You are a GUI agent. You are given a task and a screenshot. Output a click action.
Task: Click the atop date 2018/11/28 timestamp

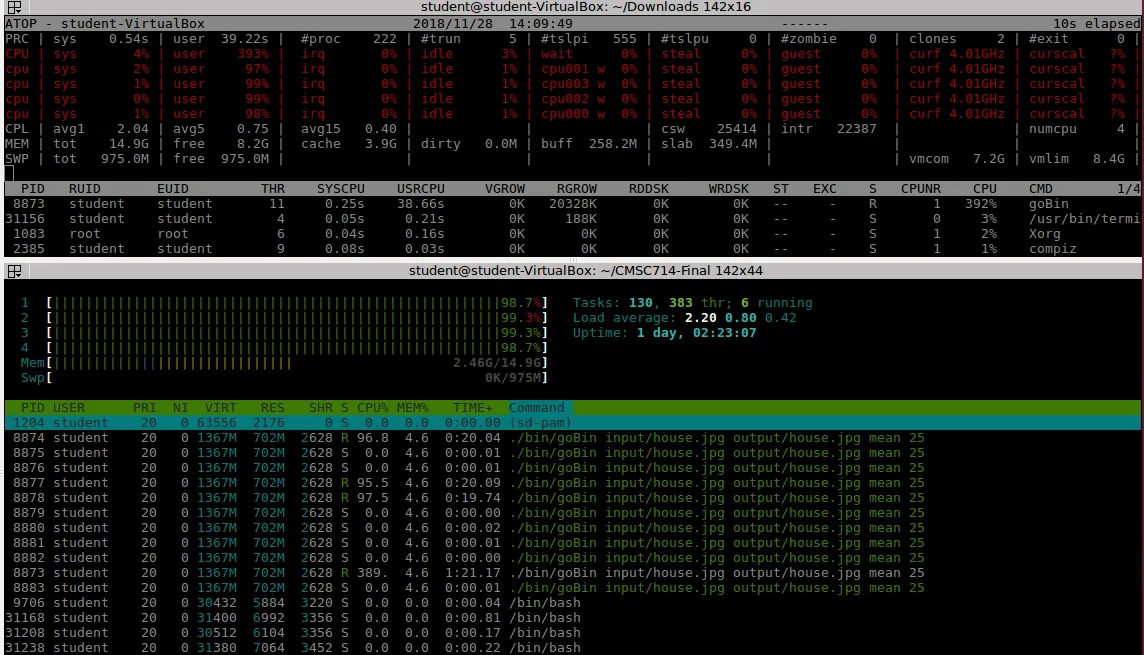click(452, 23)
